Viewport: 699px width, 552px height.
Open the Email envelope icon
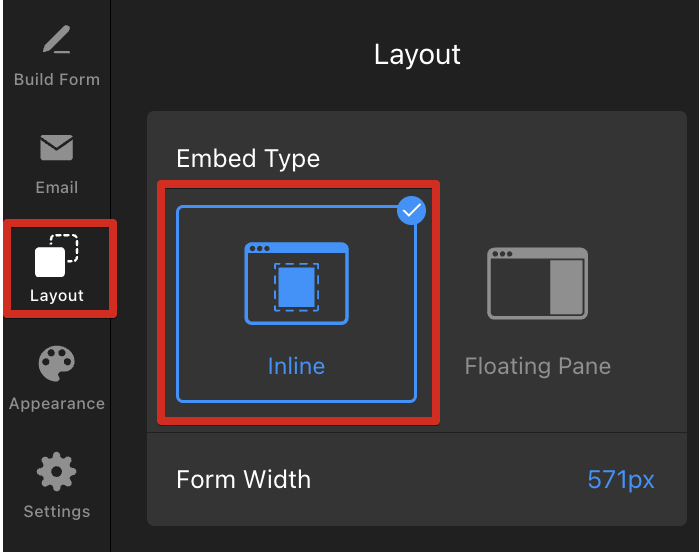(57, 147)
